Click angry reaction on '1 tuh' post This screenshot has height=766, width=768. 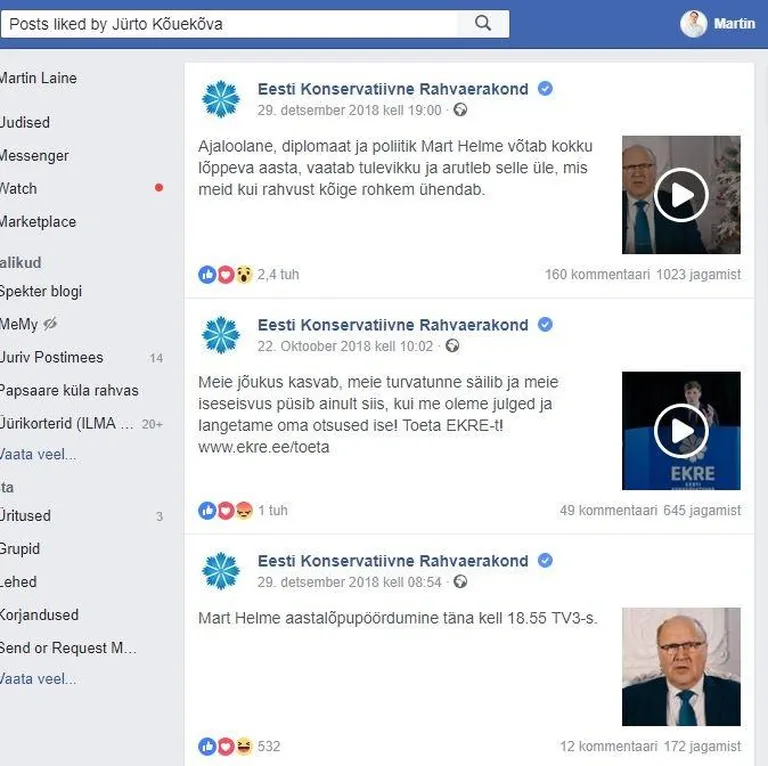[243, 511]
